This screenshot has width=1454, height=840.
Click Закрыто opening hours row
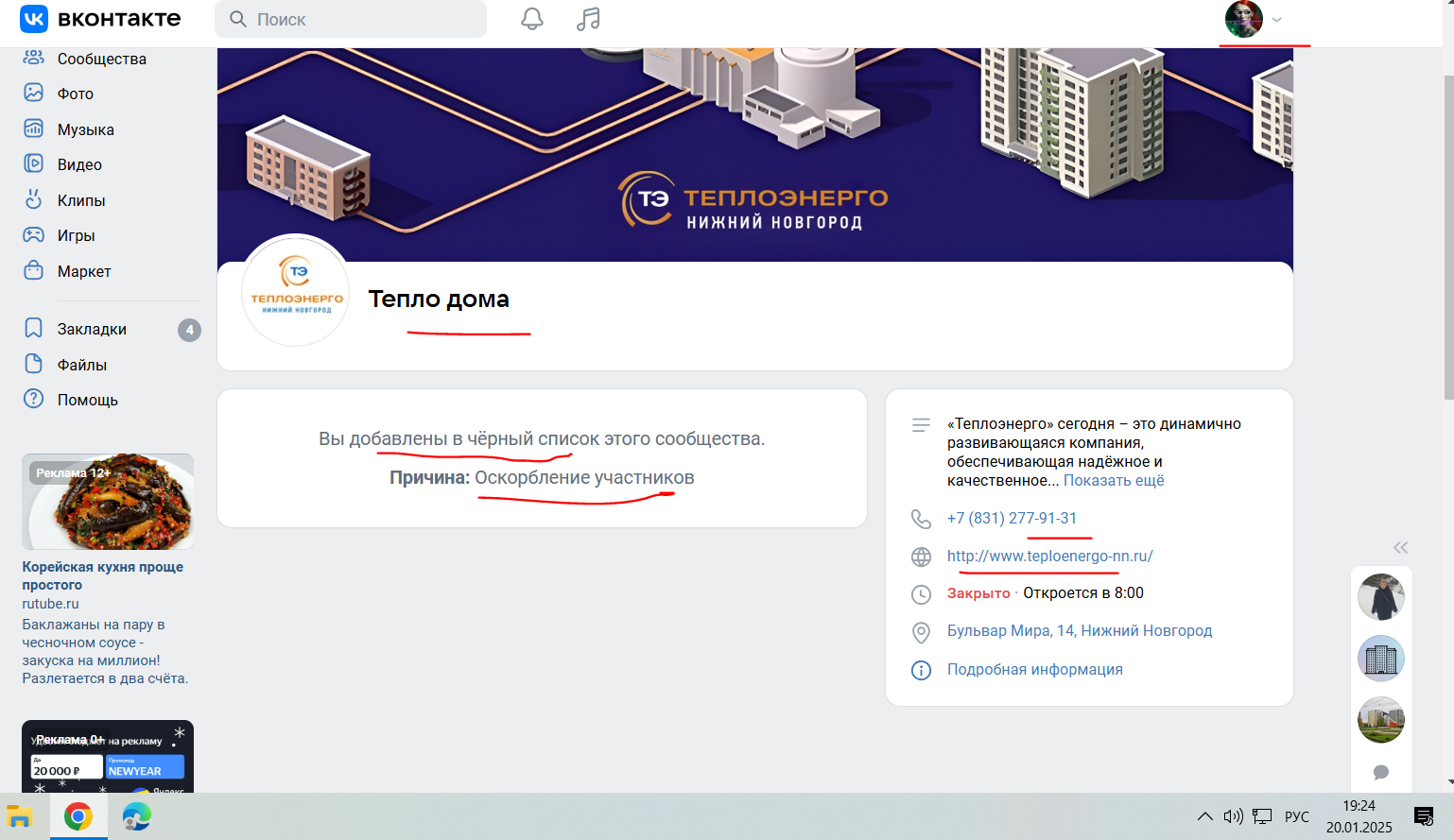pos(1046,593)
